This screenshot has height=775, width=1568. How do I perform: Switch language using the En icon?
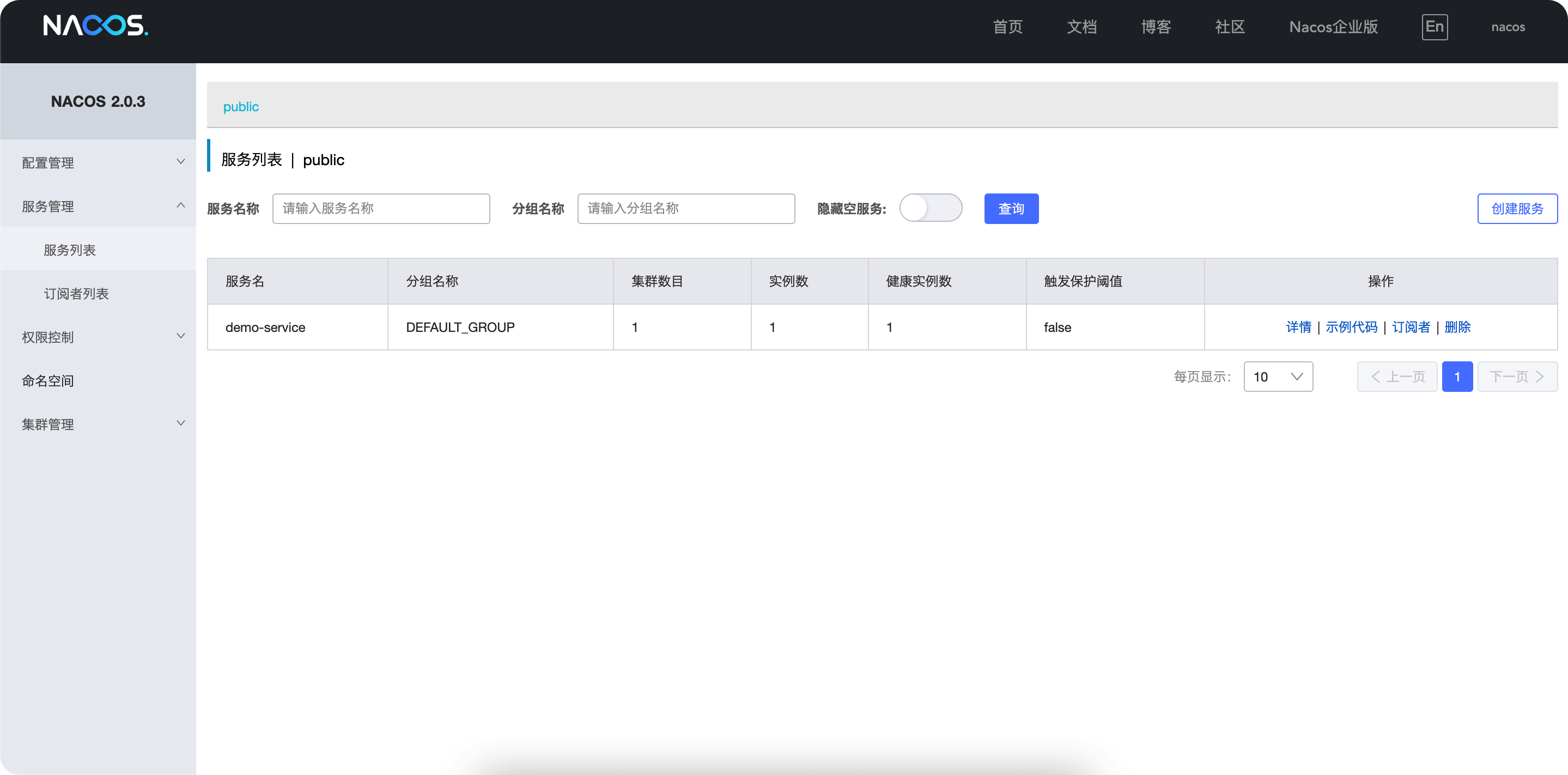pyautogui.click(x=1435, y=27)
